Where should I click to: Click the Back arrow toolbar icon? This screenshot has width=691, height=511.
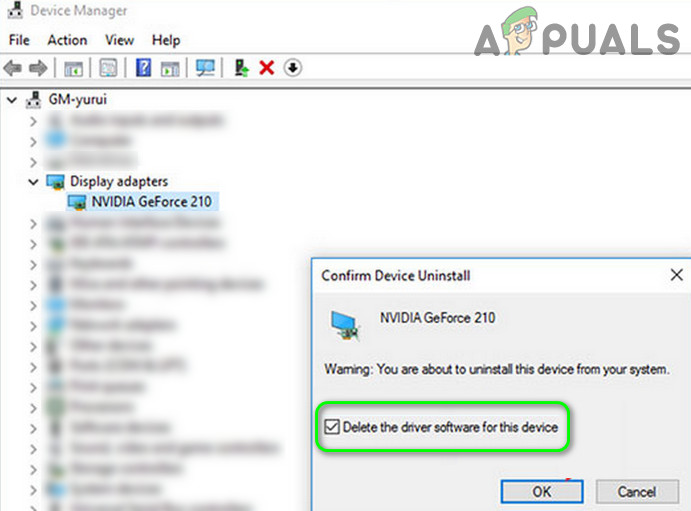[x=12, y=68]
